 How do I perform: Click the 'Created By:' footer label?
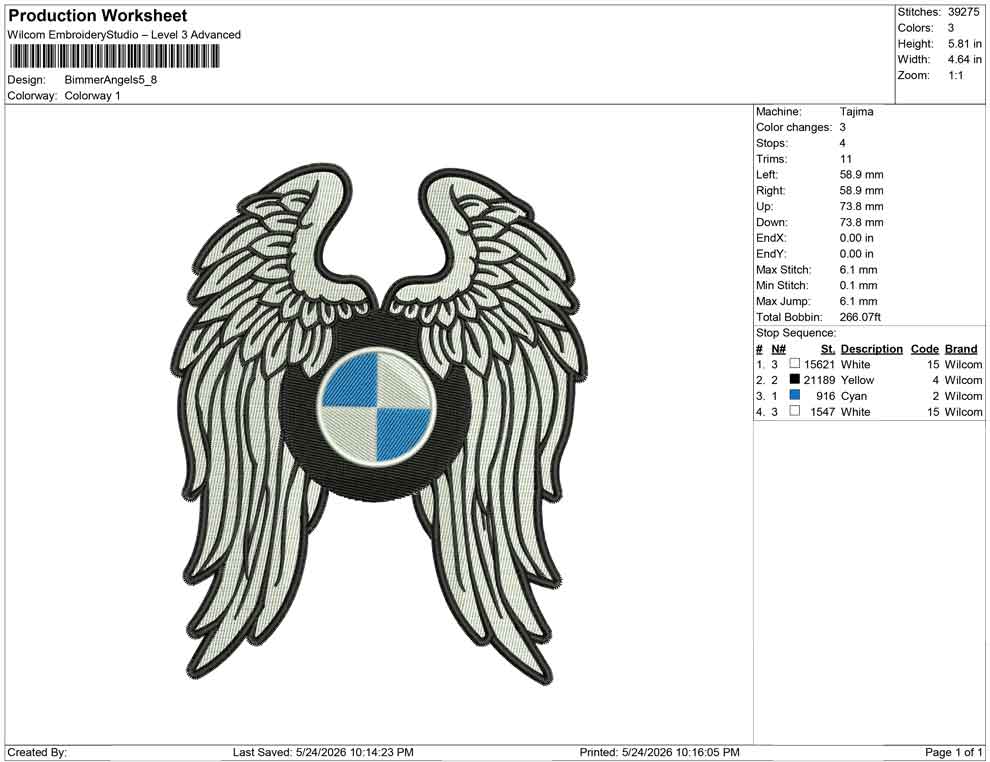(37, 752)
